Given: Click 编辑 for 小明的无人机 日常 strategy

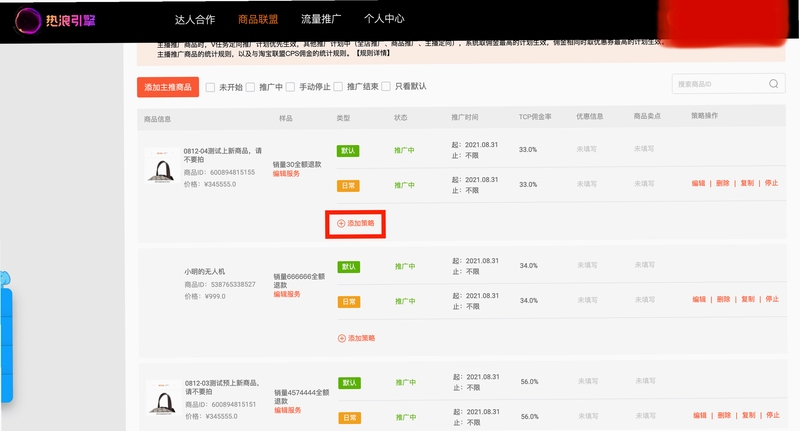Looking at the screenshot, I should 699,299.
